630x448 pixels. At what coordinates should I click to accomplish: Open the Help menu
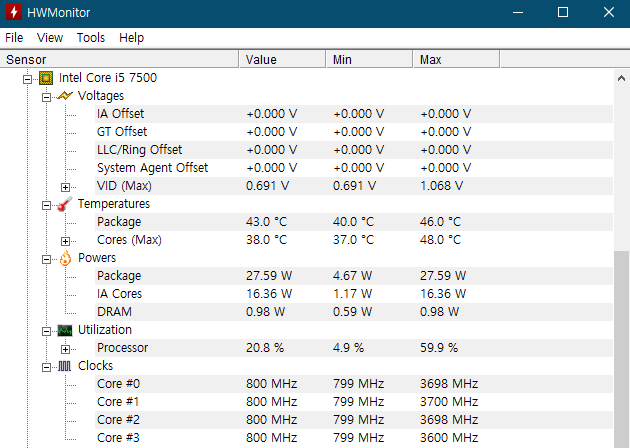tap(131, 38)
